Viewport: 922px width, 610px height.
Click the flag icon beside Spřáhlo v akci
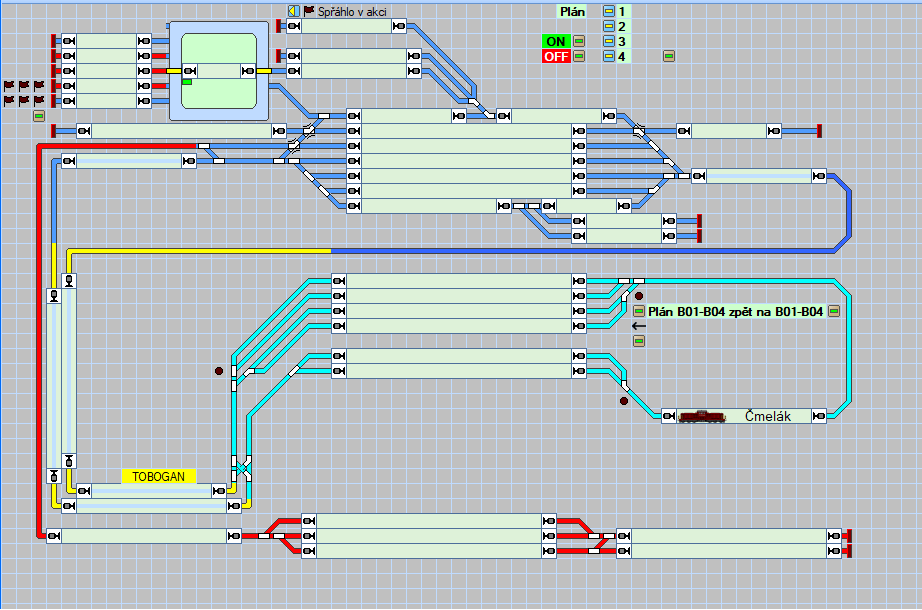(308, 11)
